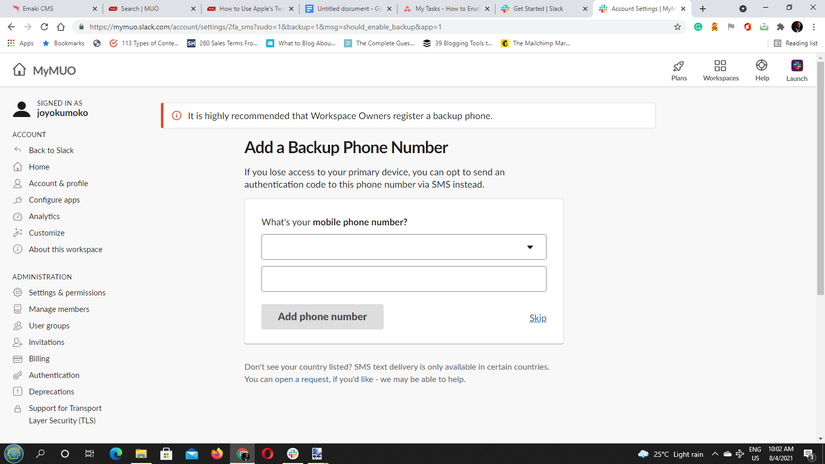Open About this workspace
Screen dimensions: 825x464
coord(65,249)
